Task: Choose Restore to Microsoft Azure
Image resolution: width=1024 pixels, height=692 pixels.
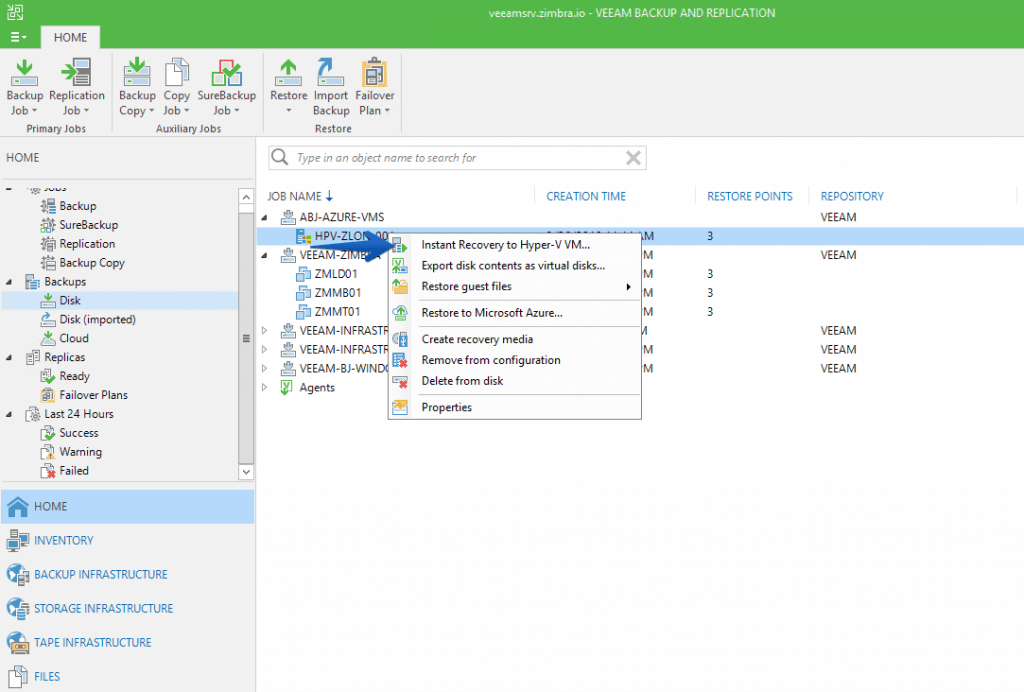Action: point(515,313)
